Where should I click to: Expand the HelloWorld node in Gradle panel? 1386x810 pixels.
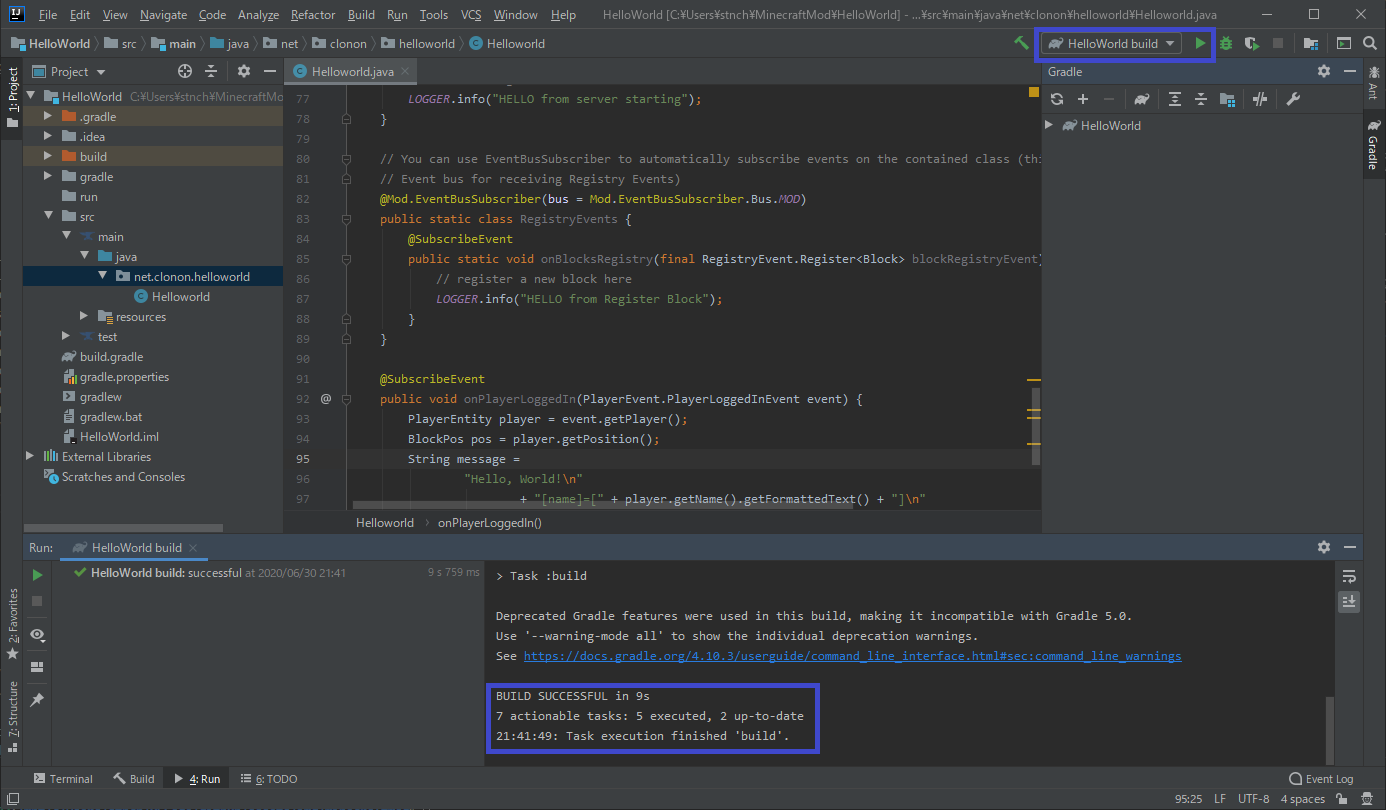click(1049, 125)
